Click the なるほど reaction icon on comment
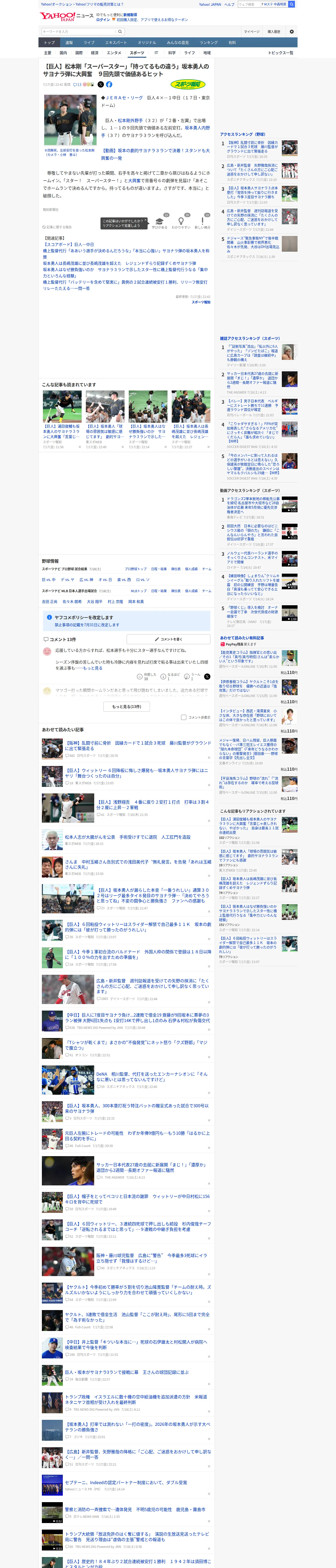Screen dimensions: 336x1568 [164, 676]
